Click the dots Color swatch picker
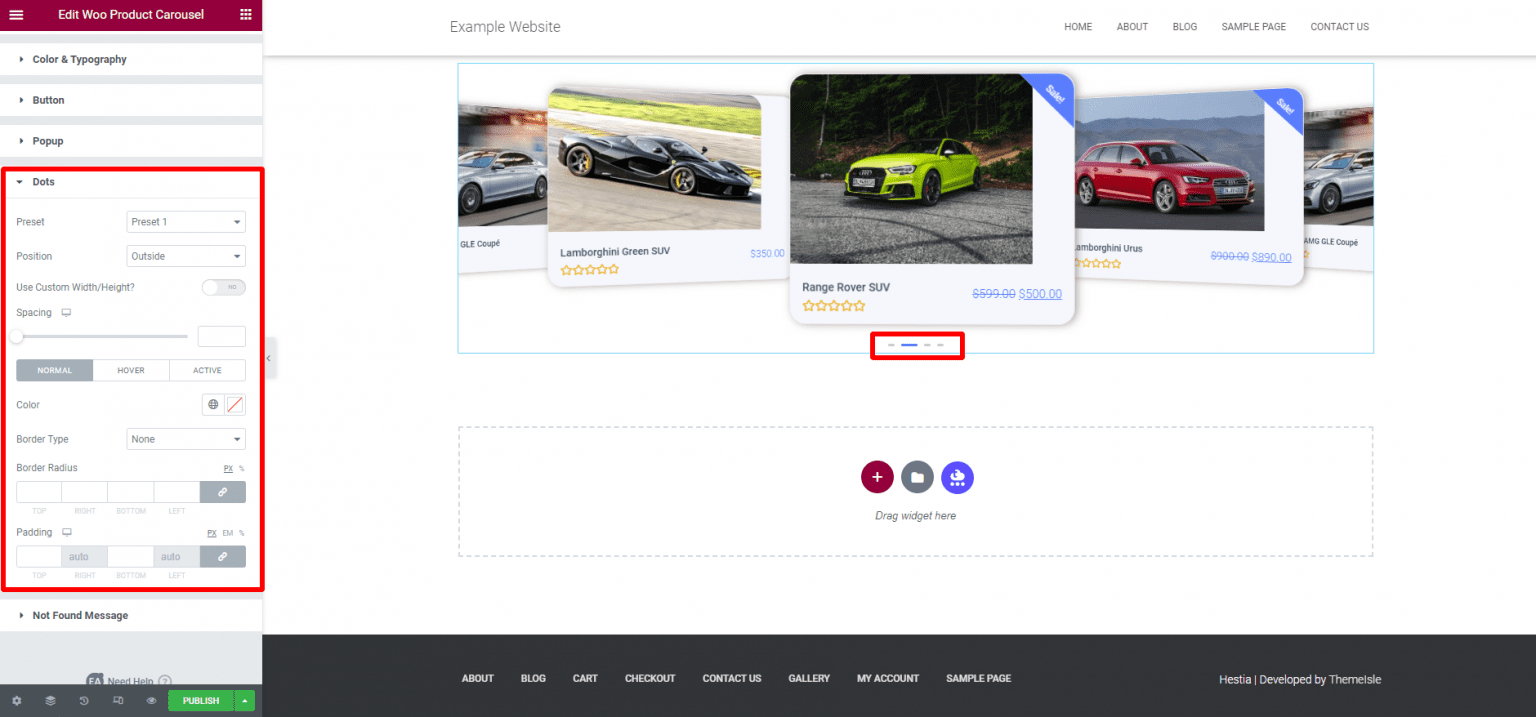The width and height of the screenshot is (1536, 717). tap(235, 405)
